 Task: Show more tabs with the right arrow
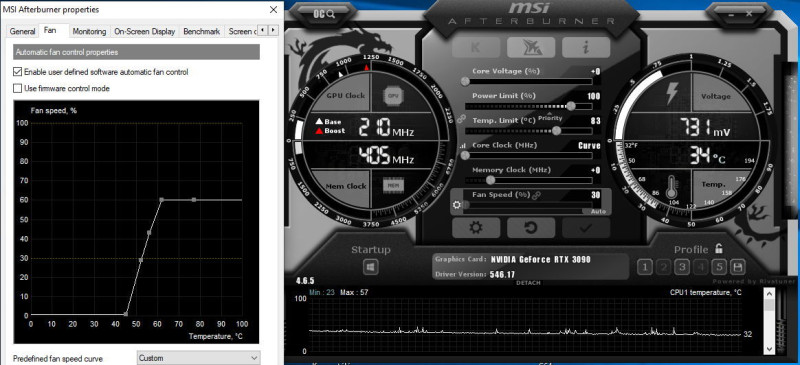274,31
